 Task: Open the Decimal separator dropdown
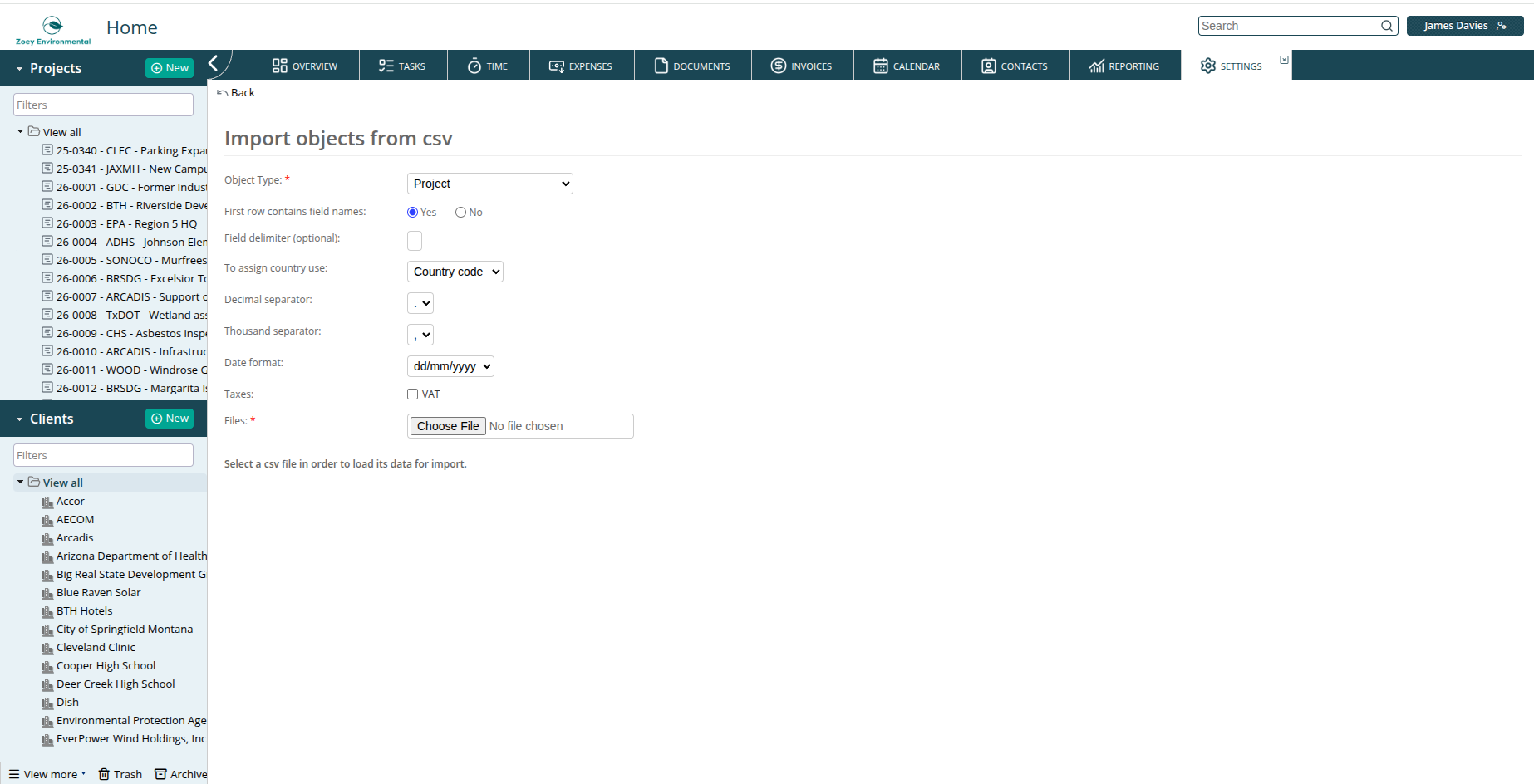tap(420, 303)
